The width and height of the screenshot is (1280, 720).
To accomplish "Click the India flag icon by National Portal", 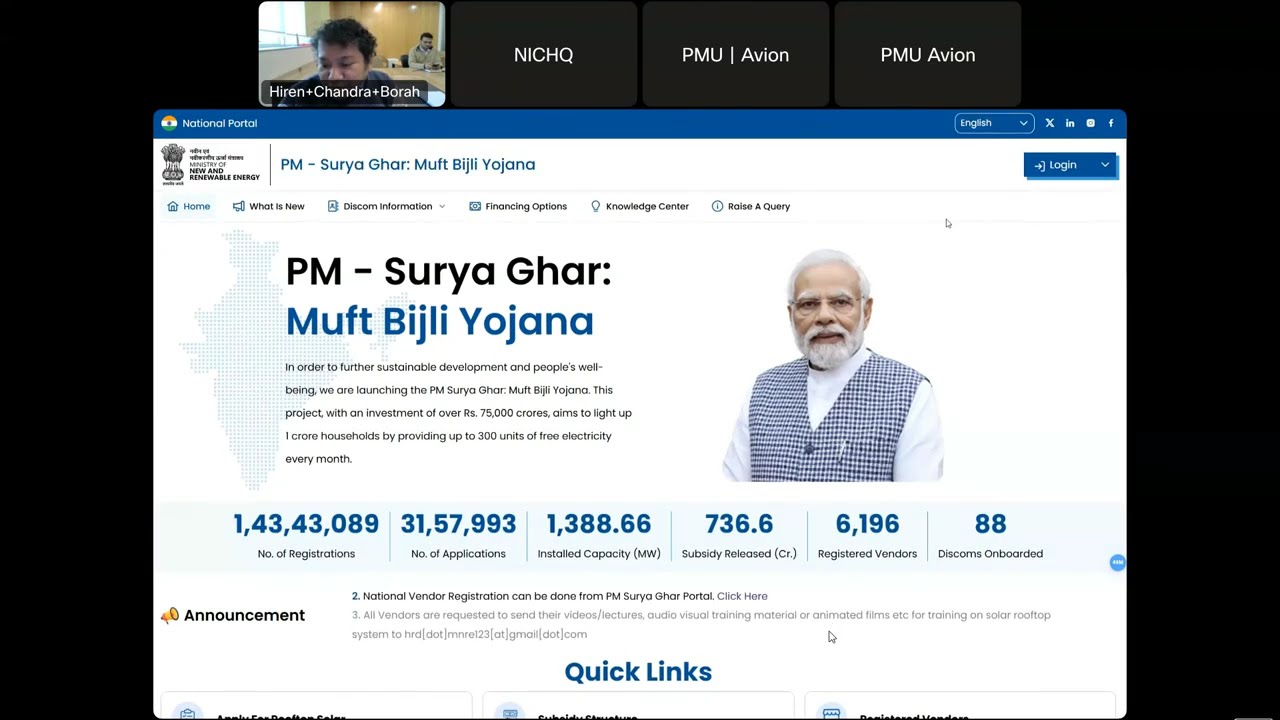I will (x=169, y=123).
